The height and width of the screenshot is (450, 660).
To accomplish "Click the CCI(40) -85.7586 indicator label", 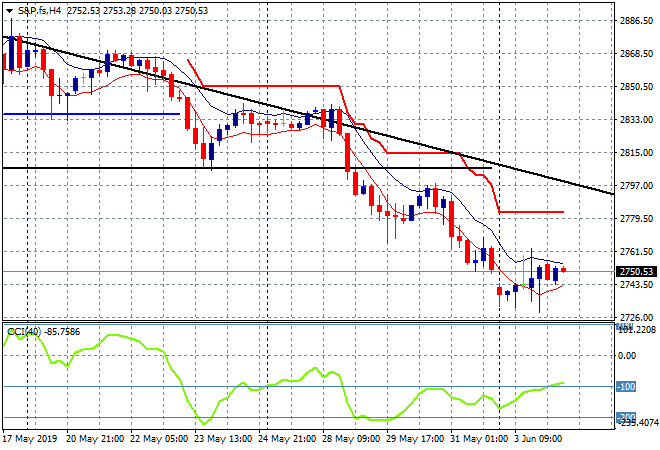I will (43, 332).
